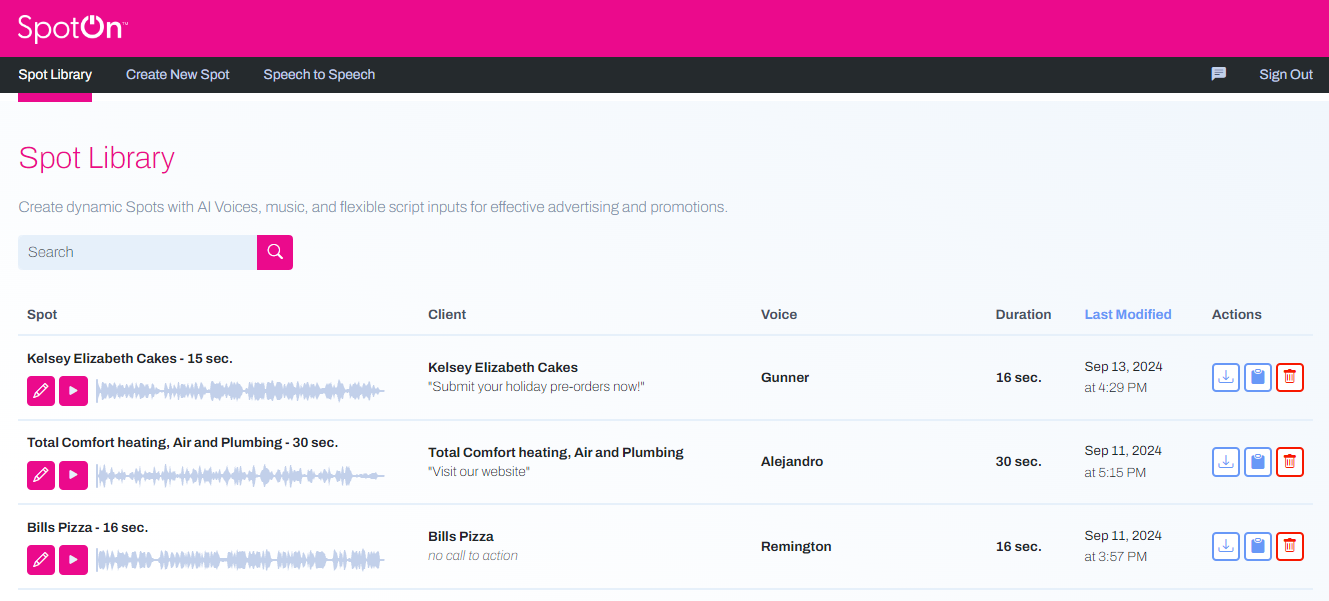Screen dimensions: 1329x601
Task: Download the Kelsey Elizabeth Cakes spot
Action: [x=1226, y=377]
